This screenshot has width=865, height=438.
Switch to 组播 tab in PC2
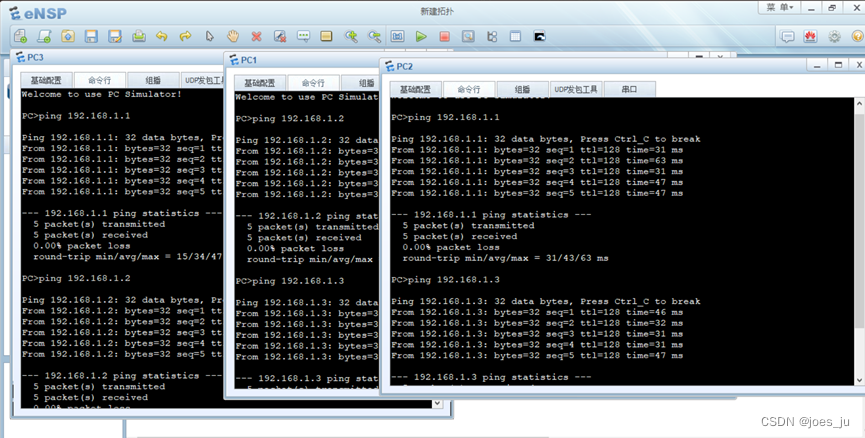pyautogui.click(x=522, y=89)
